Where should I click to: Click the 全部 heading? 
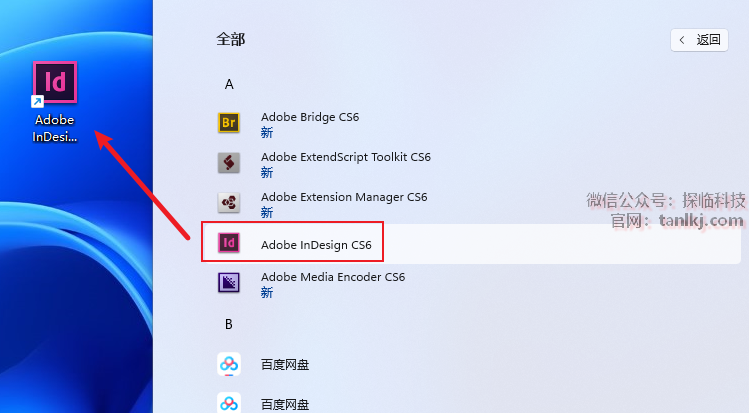click(230, 40)
